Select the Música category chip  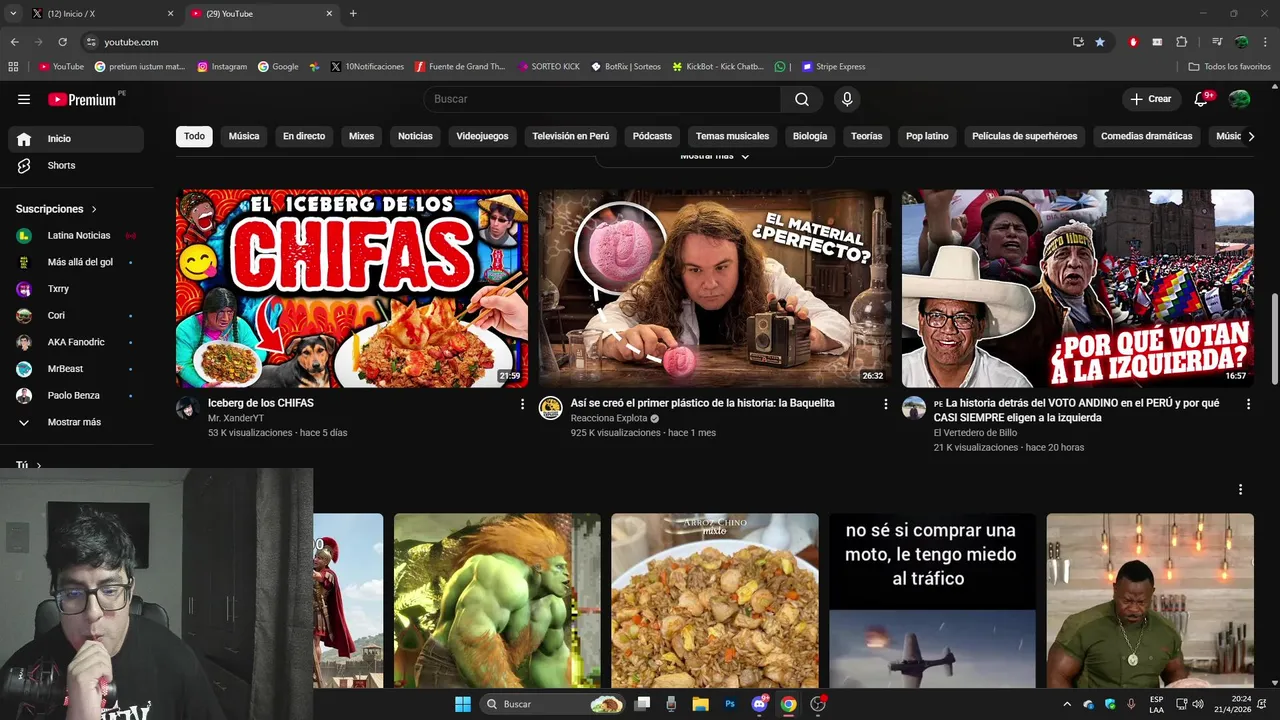(244, 136)
